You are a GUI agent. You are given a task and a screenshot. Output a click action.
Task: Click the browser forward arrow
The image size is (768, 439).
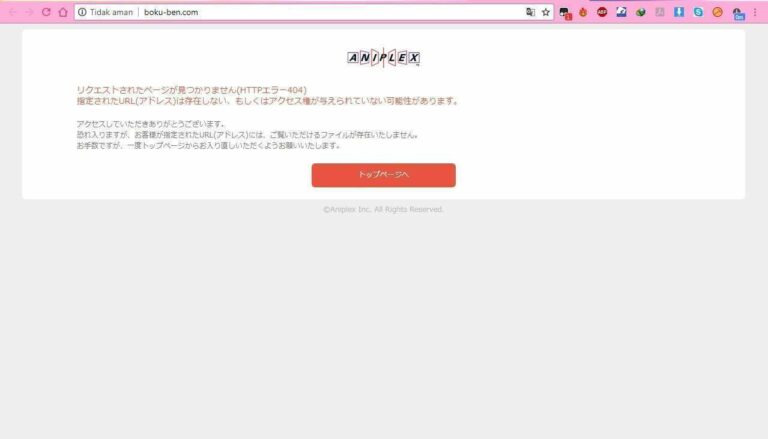[29, 12]
